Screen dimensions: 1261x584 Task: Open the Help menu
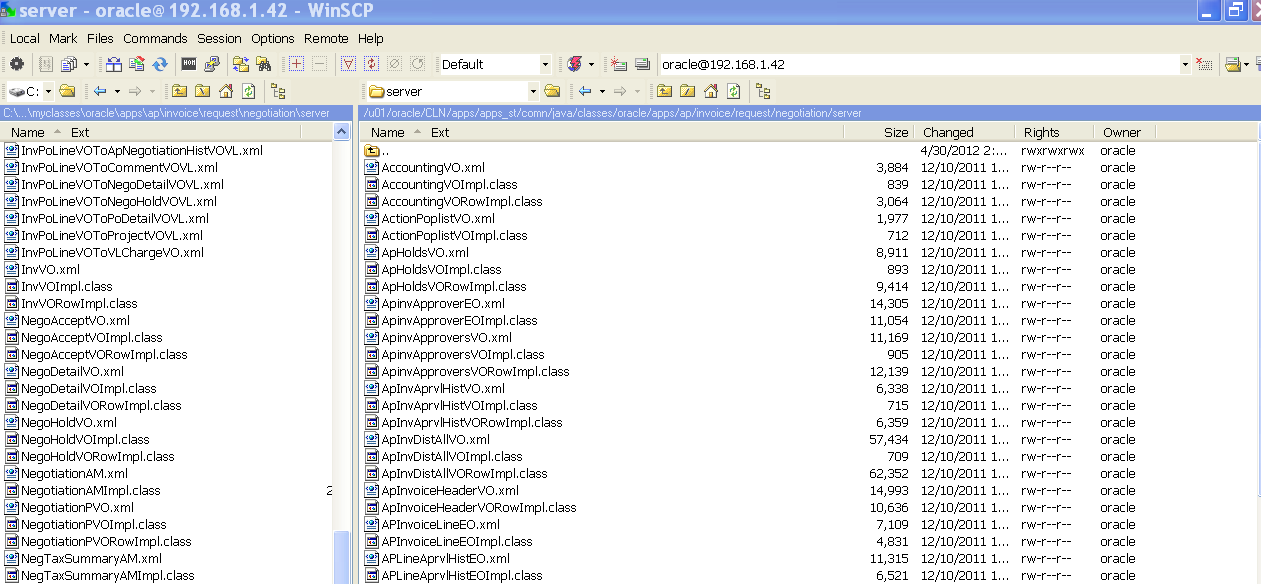point(371,38)
